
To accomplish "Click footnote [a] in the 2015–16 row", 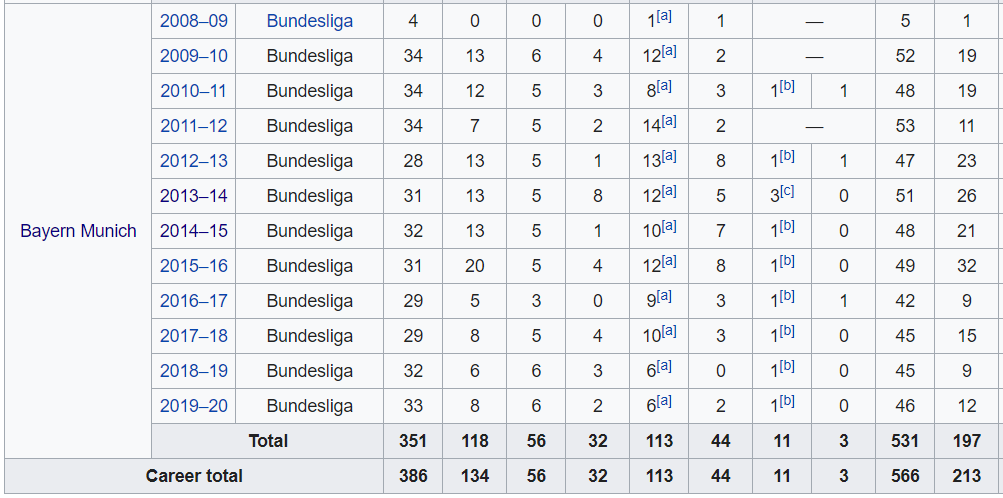I will (x=668, y=261).
